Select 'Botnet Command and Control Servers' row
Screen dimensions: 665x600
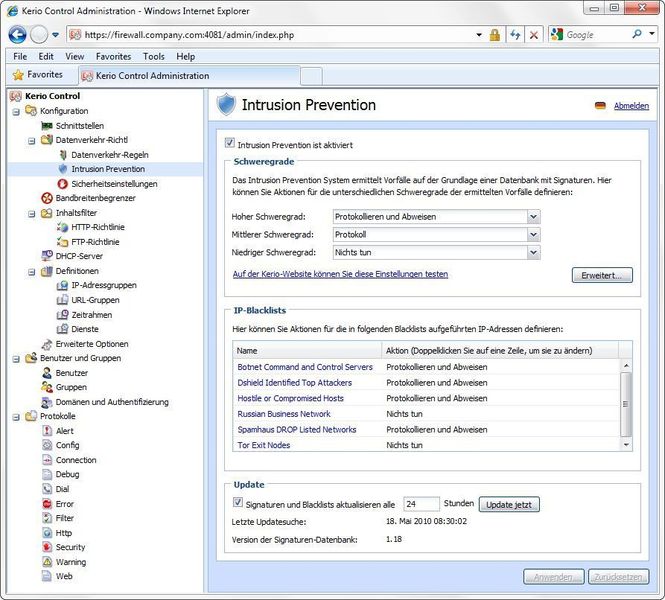point(426,367)
